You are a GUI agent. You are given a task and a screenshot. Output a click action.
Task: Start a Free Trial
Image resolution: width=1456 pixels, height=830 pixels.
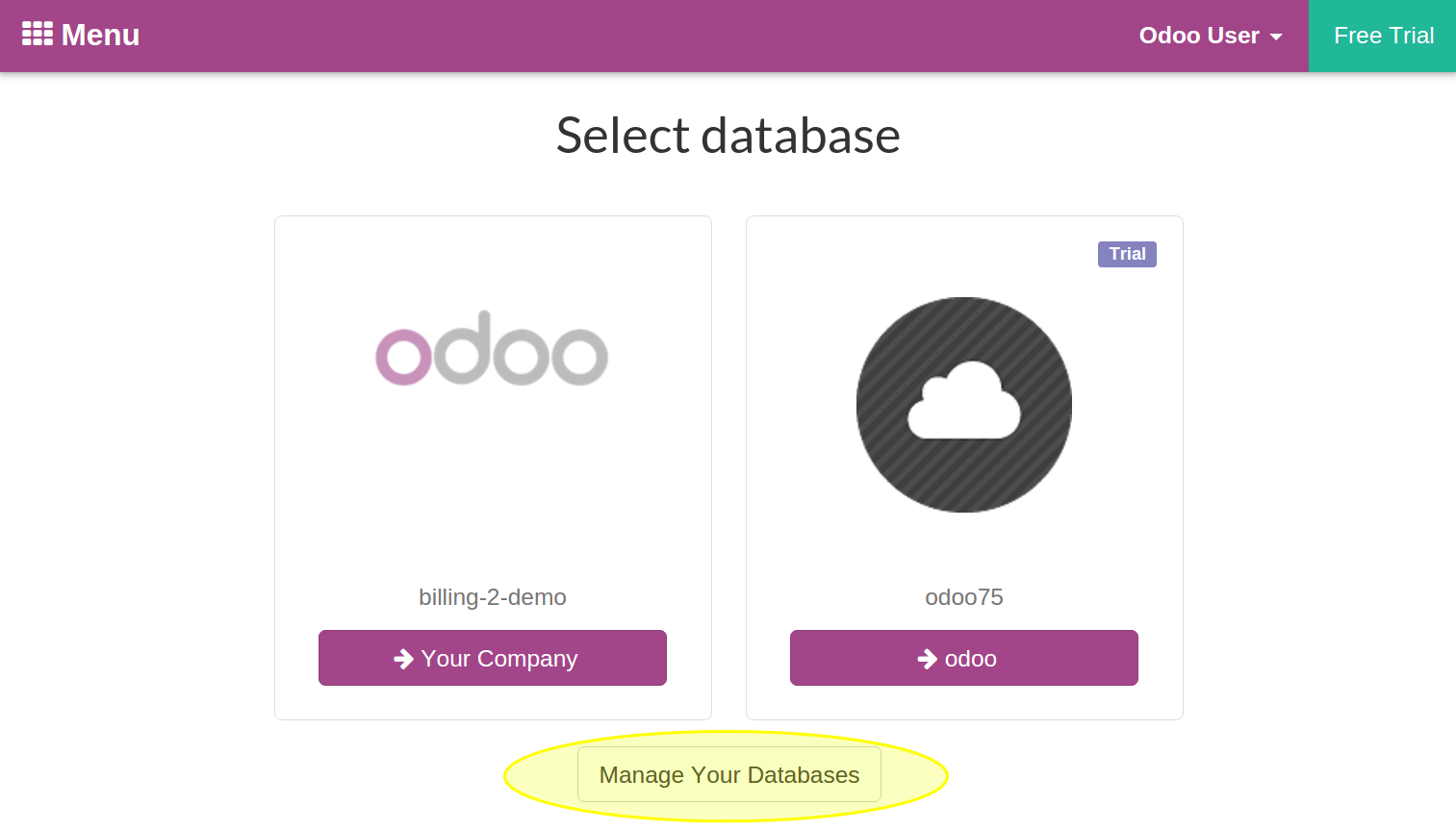point(1383,36)
